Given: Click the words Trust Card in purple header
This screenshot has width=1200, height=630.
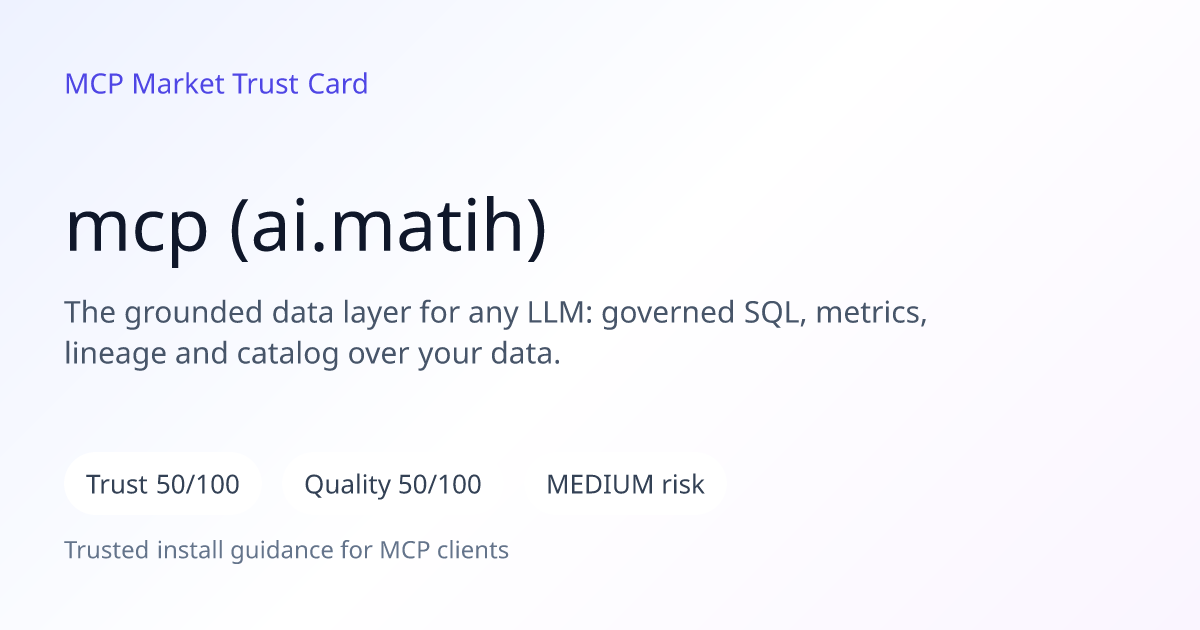Looking at the screenshot, I should (300, 84).
